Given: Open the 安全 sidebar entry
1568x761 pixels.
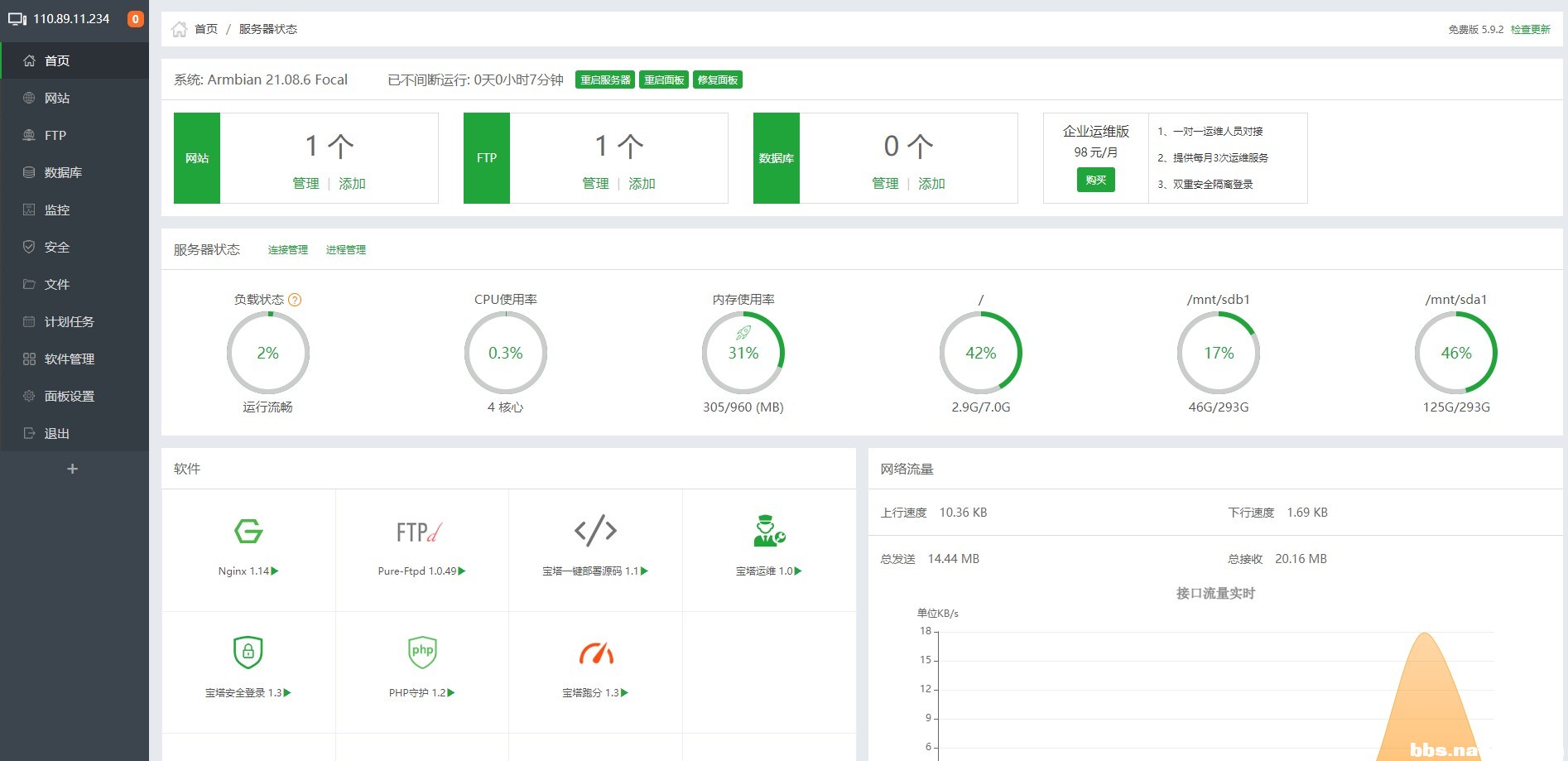Looking at the screenshot, I should 75,247.
